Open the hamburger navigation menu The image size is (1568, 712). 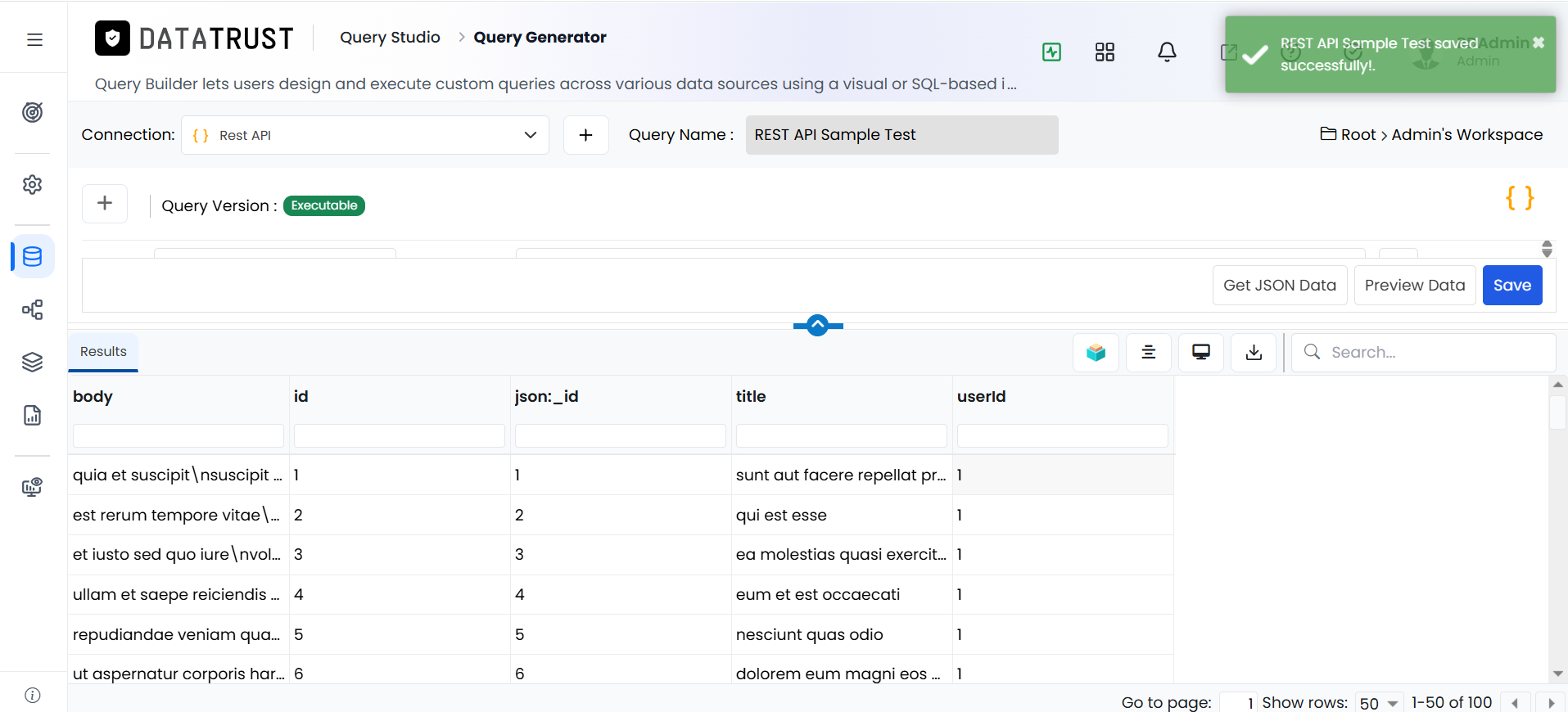click(34, 39)
